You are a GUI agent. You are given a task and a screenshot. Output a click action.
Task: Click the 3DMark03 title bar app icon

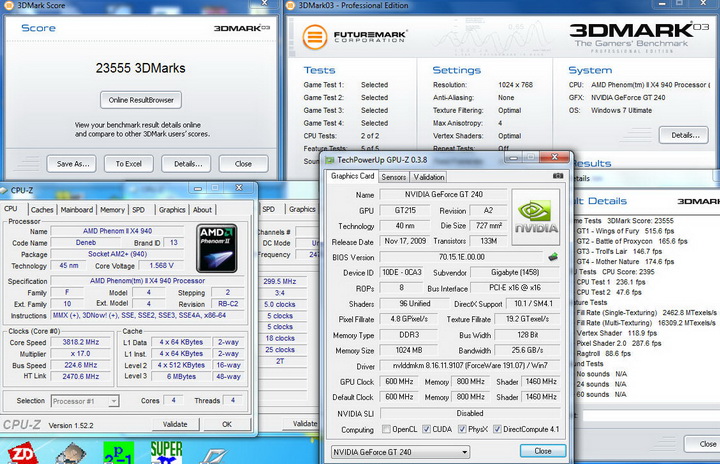pyautogui.click(x=290, y=6)
